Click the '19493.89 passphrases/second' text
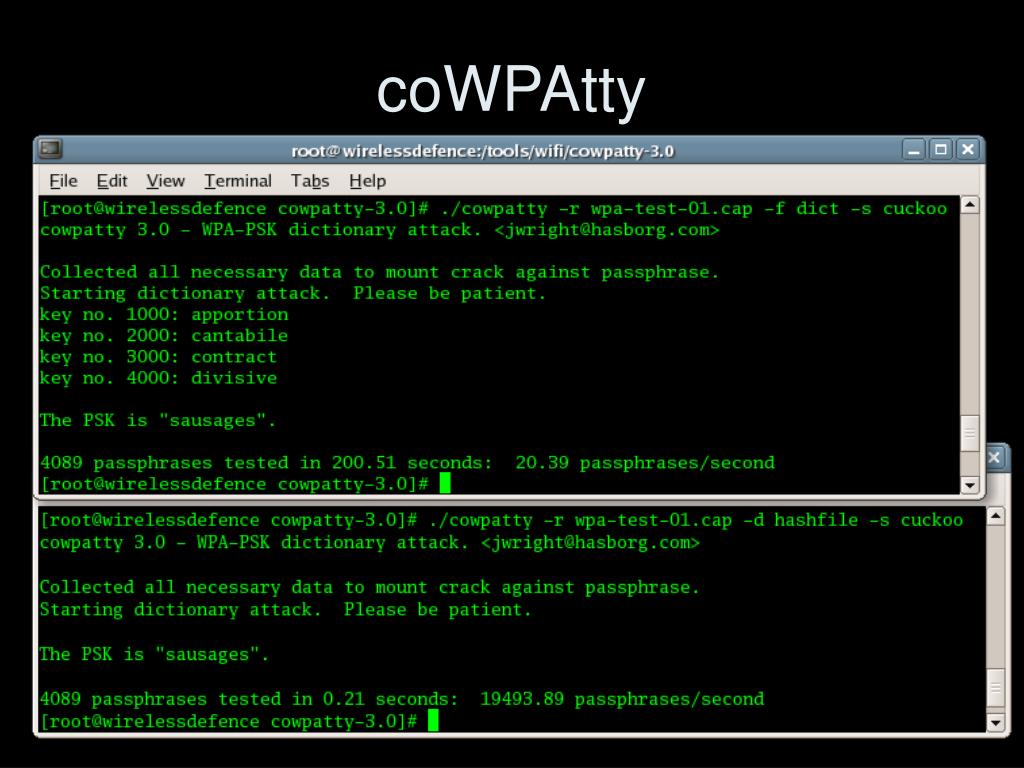Viewport: 1024px width, 768px height. 622,699
